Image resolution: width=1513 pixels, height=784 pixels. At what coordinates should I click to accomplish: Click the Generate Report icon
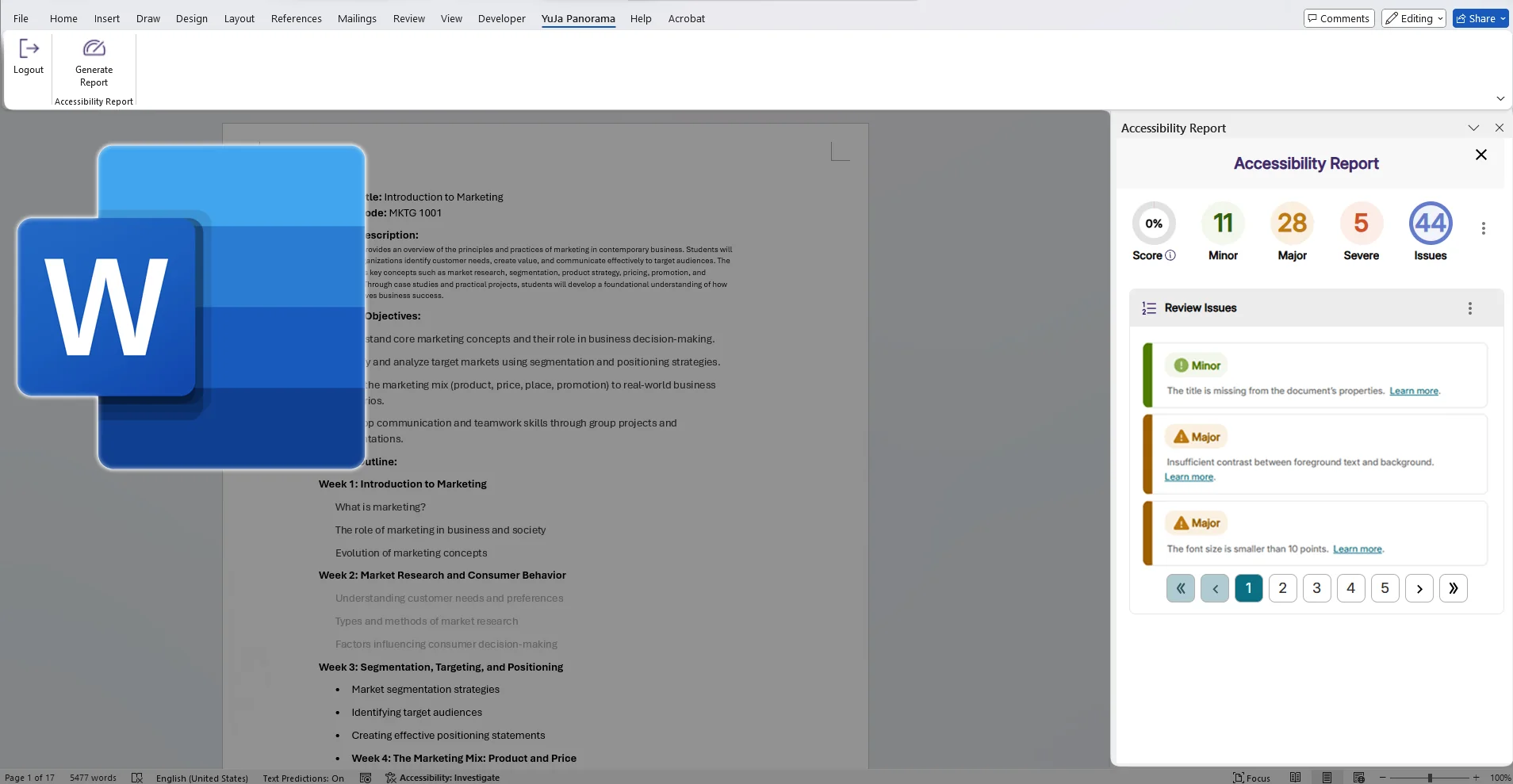point(94,49)
